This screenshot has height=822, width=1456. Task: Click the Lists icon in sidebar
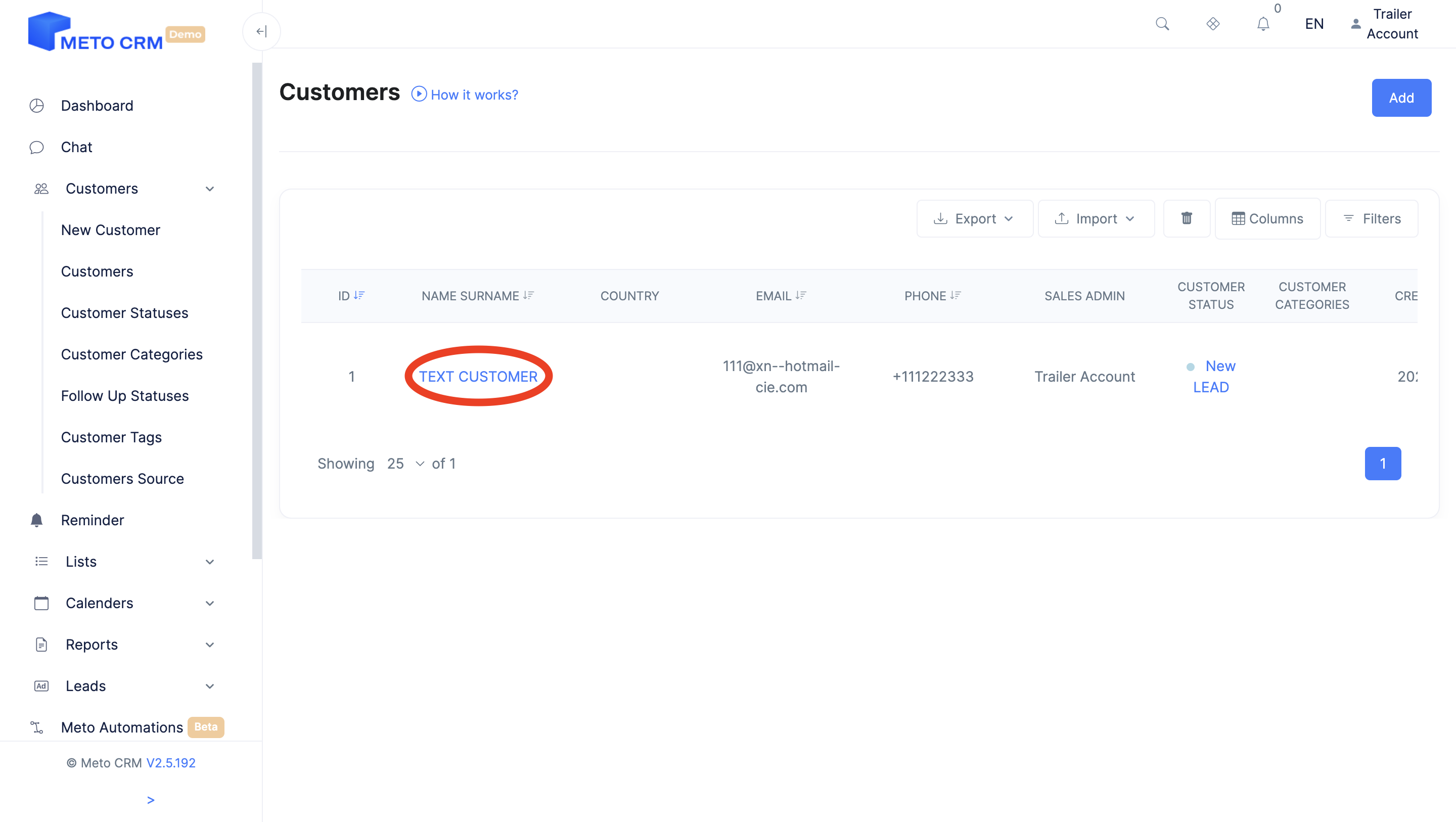pos(41,561)
